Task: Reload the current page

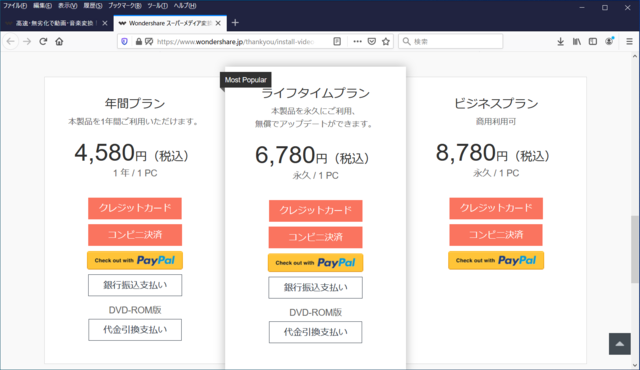Action: tap(43, 41)
